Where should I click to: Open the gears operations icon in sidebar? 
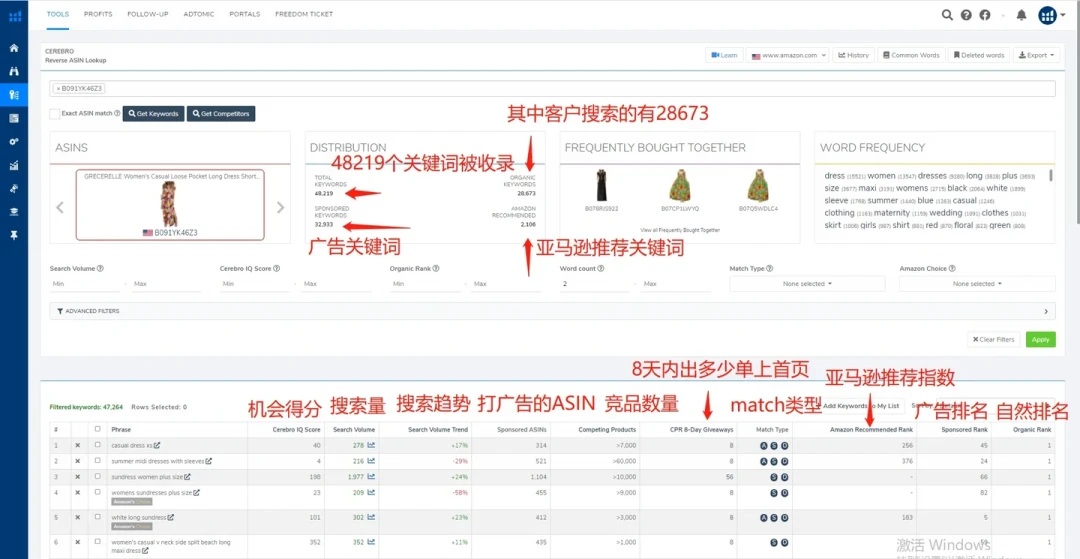pyautogui.click(x=14, y=142)
